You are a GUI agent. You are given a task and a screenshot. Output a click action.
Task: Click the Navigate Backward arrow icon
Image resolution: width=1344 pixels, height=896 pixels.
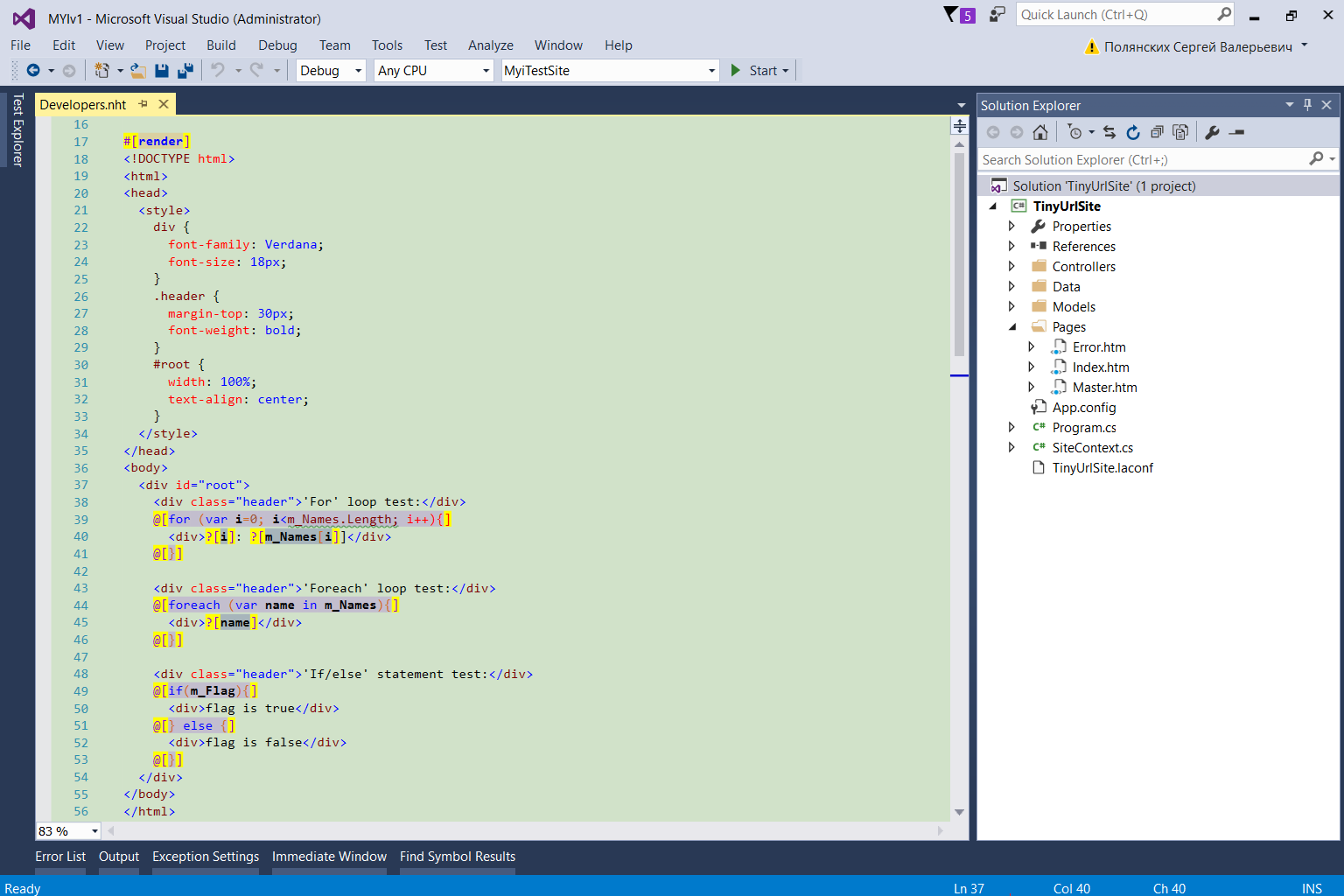click(x=33, y=70)
